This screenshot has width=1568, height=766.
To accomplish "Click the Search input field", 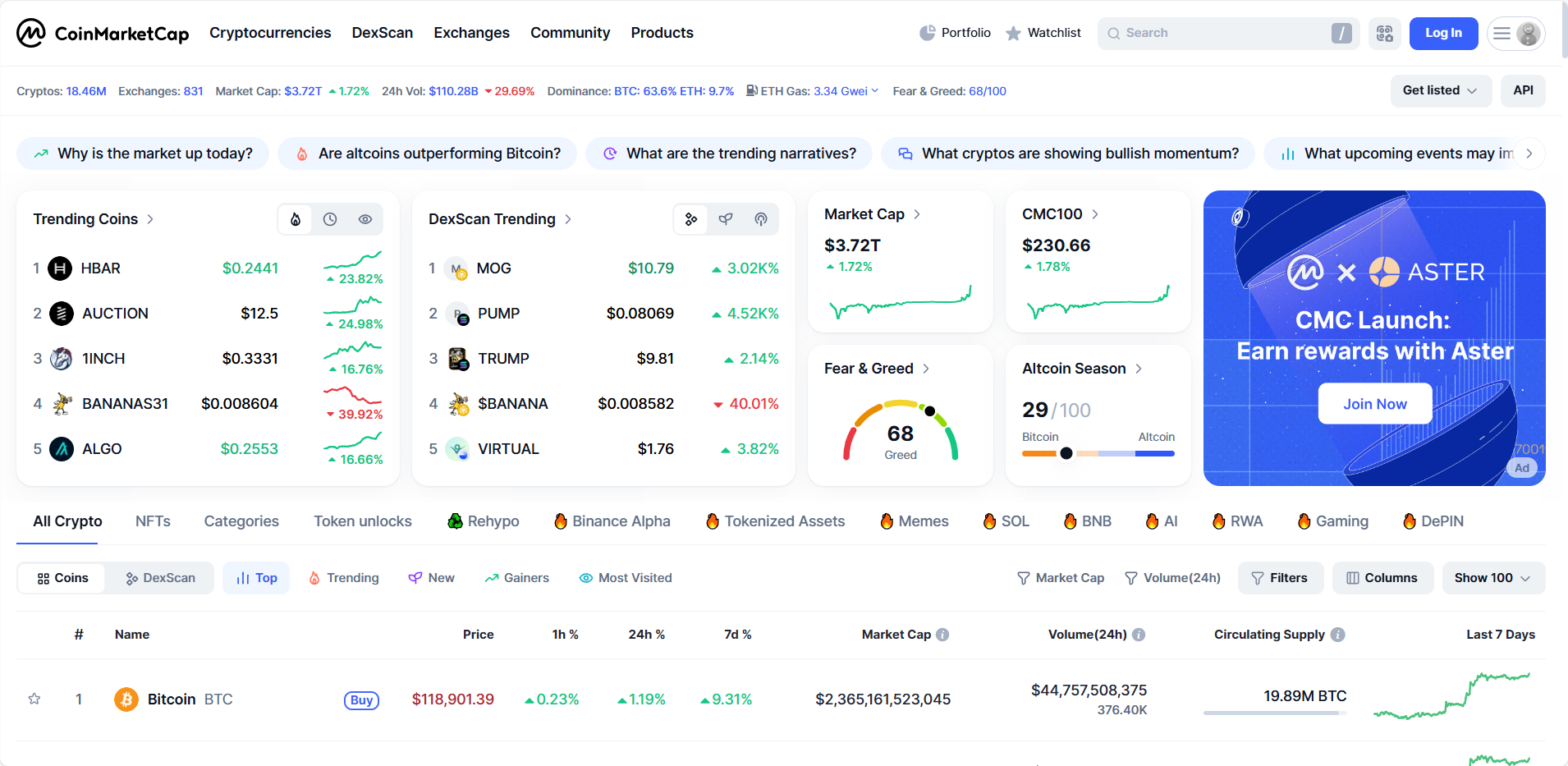I will [1228, 34].
